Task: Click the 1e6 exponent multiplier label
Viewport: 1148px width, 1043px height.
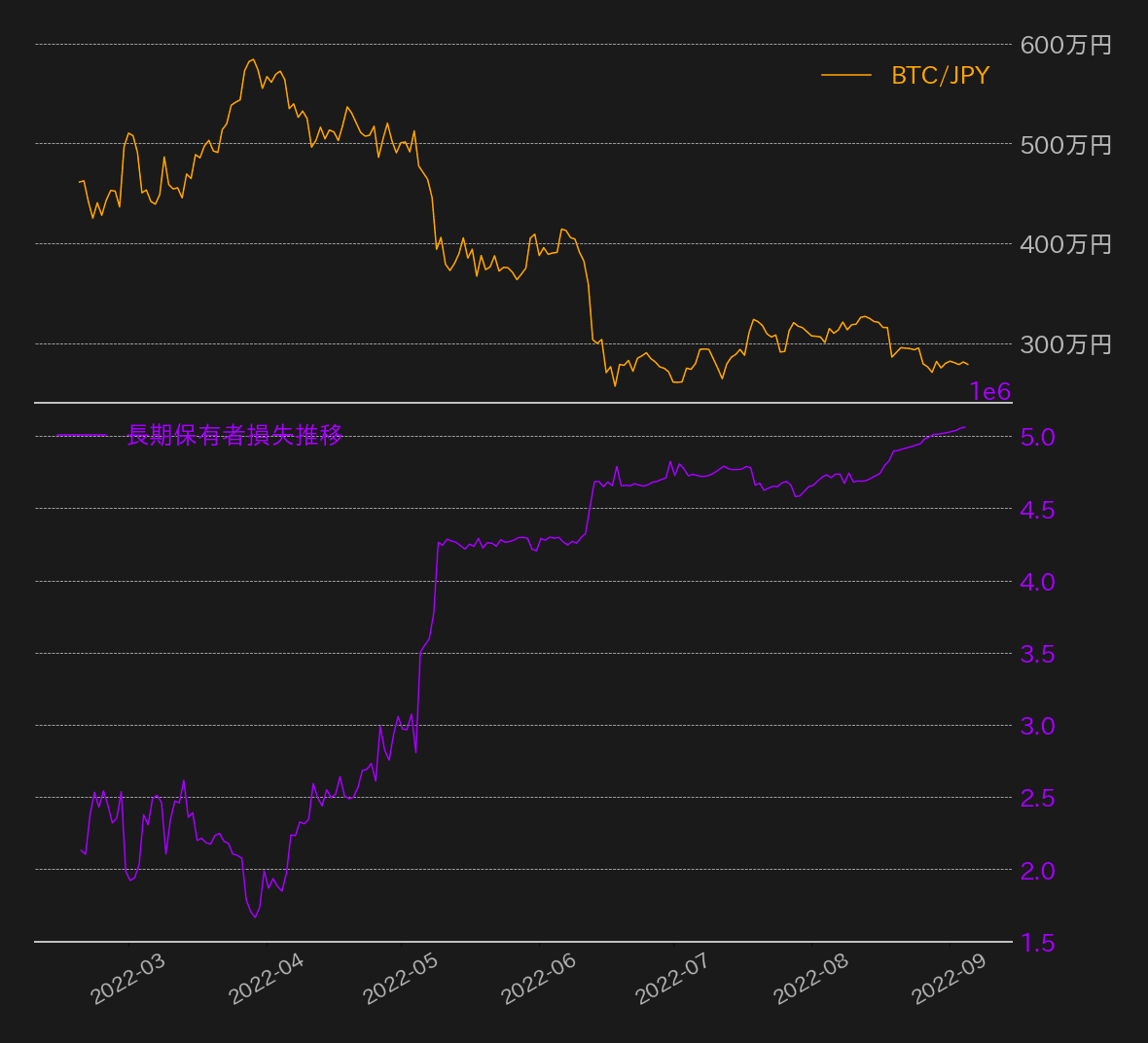Action: tap(989, 391)
